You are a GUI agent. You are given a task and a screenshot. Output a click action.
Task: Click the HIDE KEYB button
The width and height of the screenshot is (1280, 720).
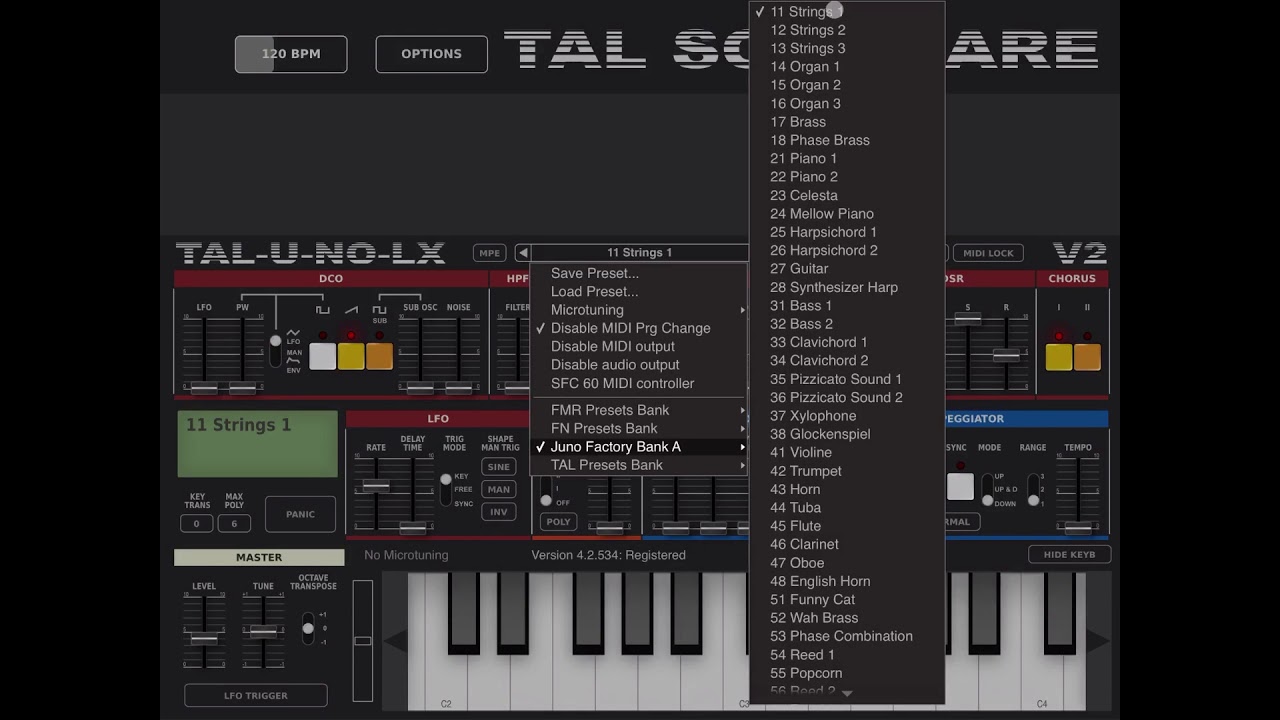coord(1070,554)
